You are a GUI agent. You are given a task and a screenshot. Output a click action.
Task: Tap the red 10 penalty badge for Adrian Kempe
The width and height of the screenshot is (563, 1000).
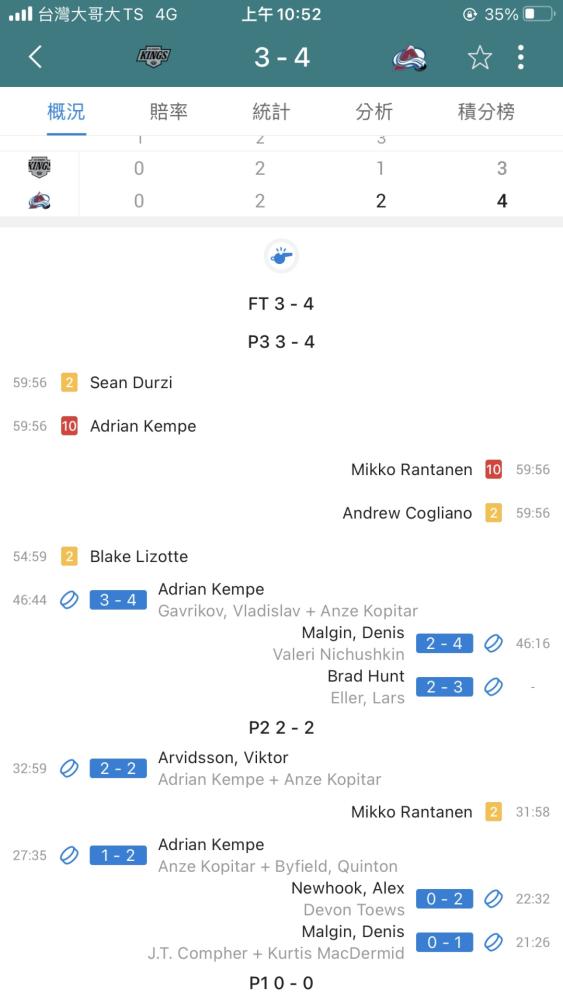[x=69, y=426]
